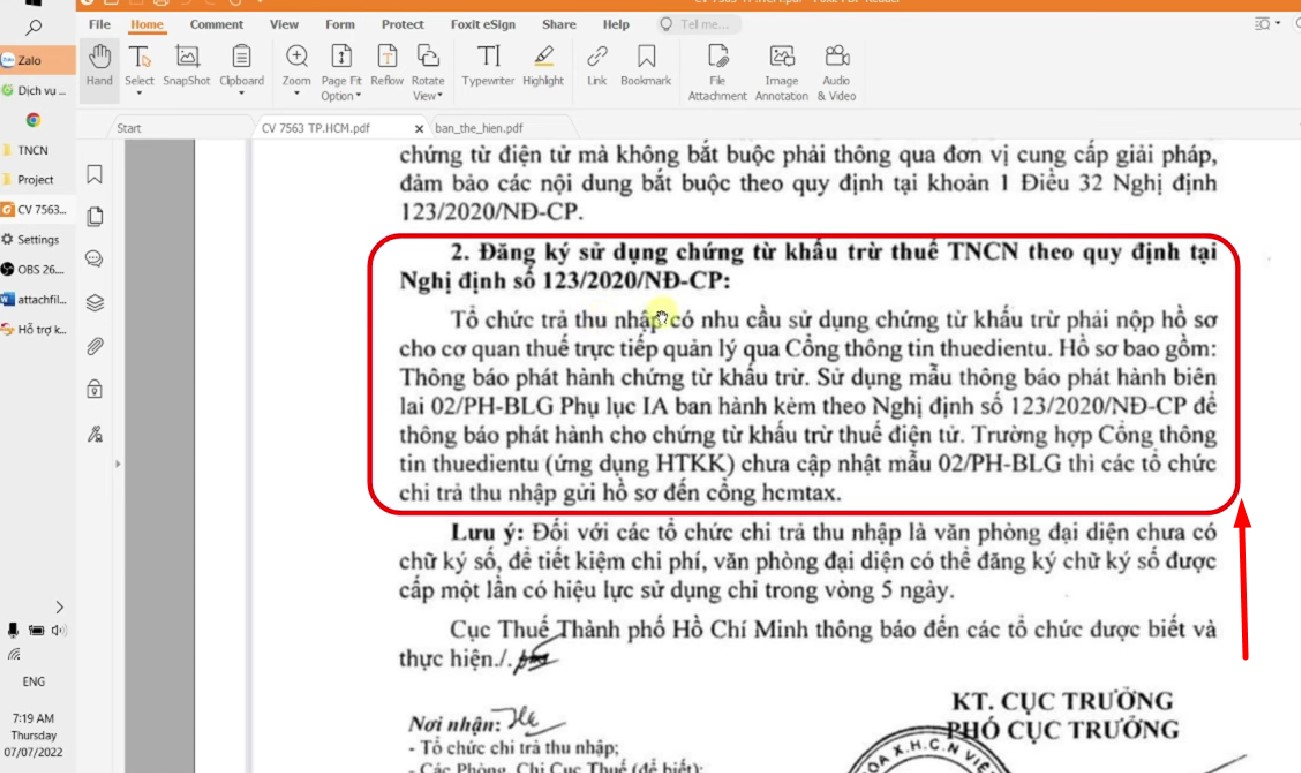Open the Security lock panel
This screenshot has height=773, width=1301.
[95, 388]
